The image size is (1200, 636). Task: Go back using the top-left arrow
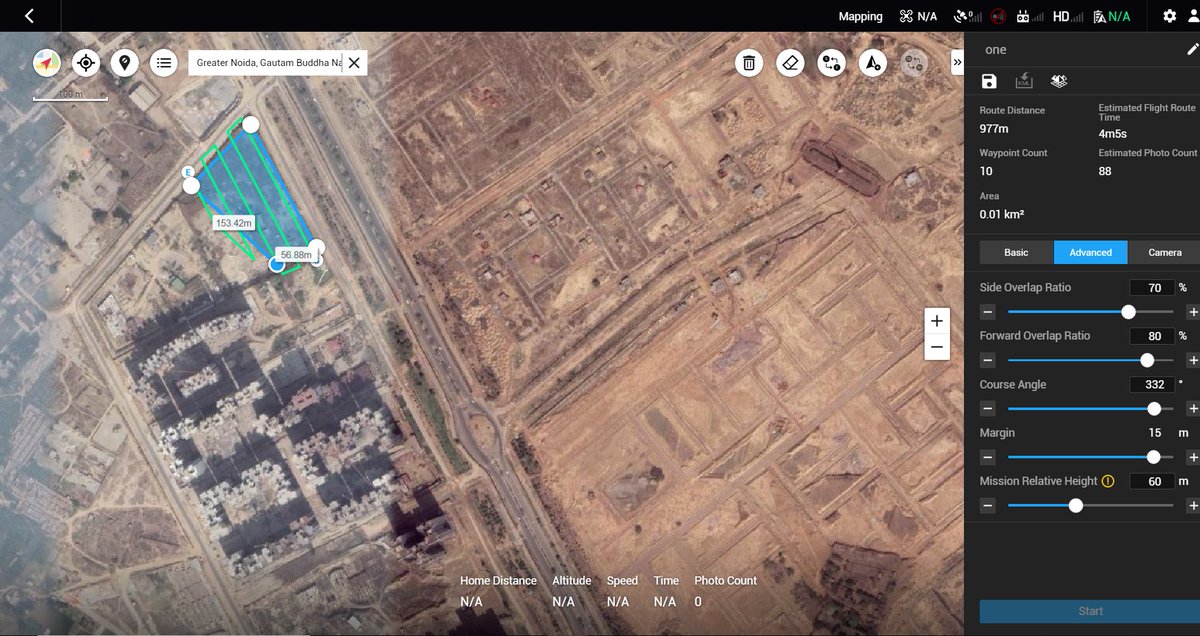click(x=29, y=16)
